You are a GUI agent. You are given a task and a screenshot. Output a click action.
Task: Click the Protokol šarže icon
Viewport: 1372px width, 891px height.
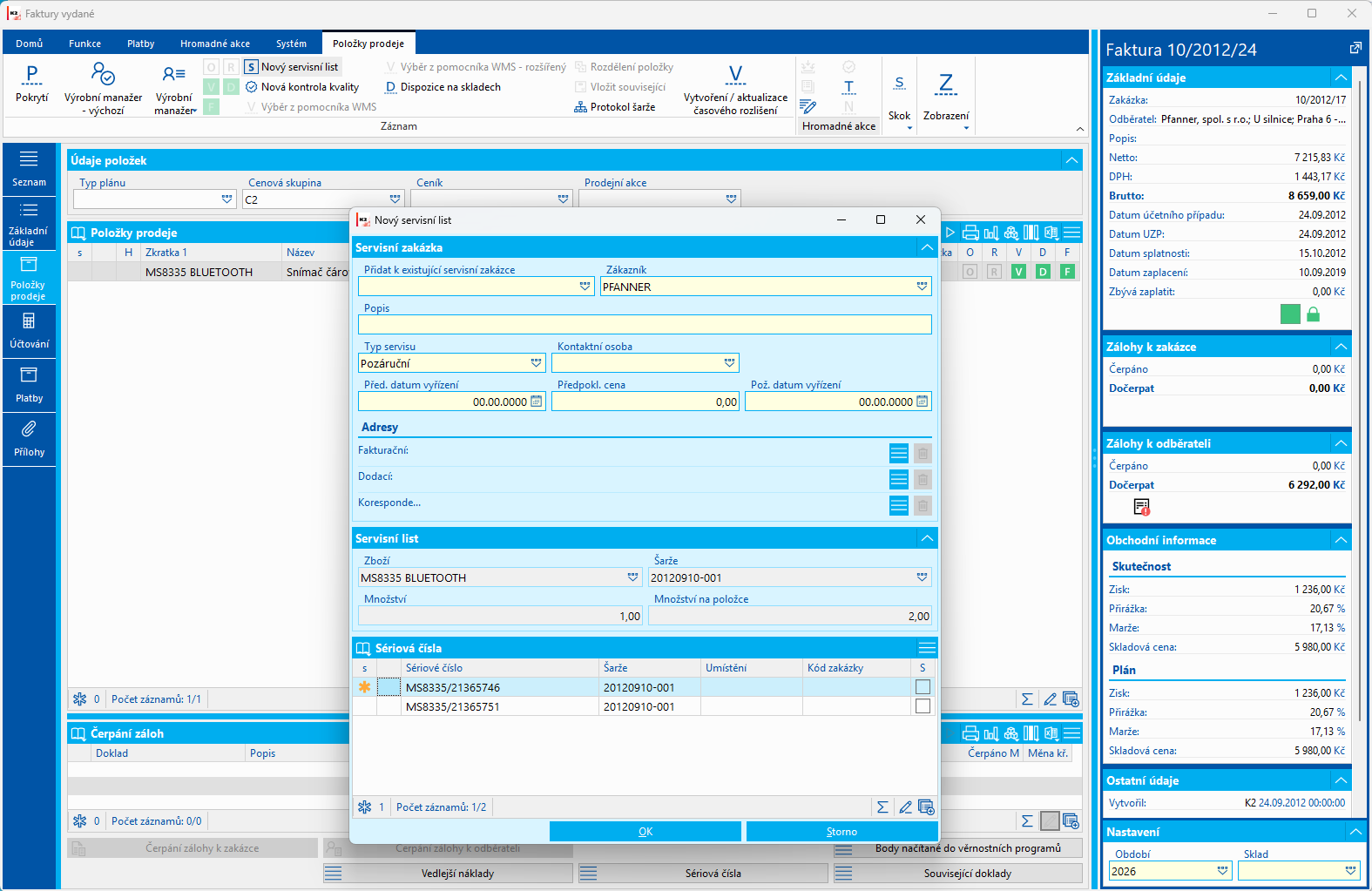[580, 107]
